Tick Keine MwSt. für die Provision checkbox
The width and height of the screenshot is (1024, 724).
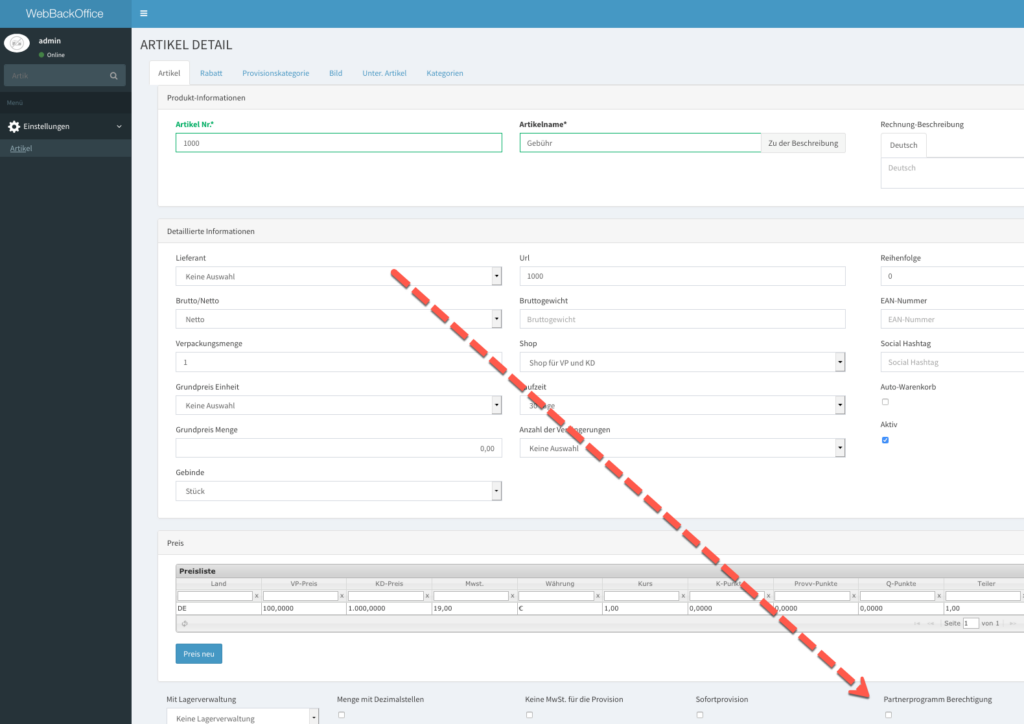[530, 715]
